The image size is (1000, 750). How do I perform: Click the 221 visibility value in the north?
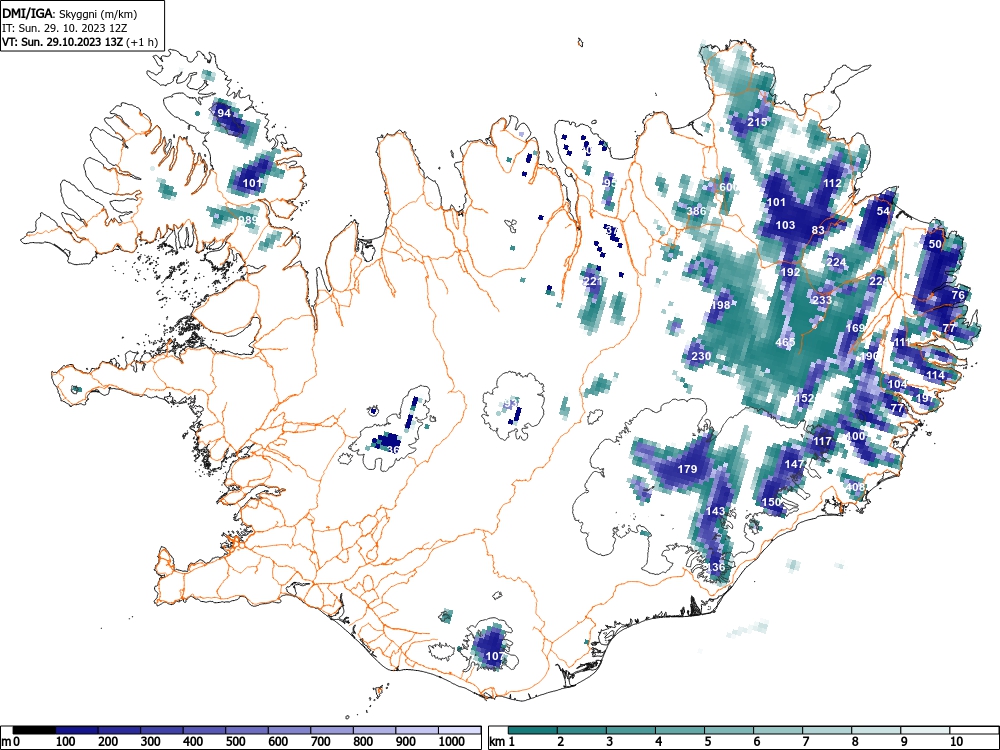(x=592, y=281)
